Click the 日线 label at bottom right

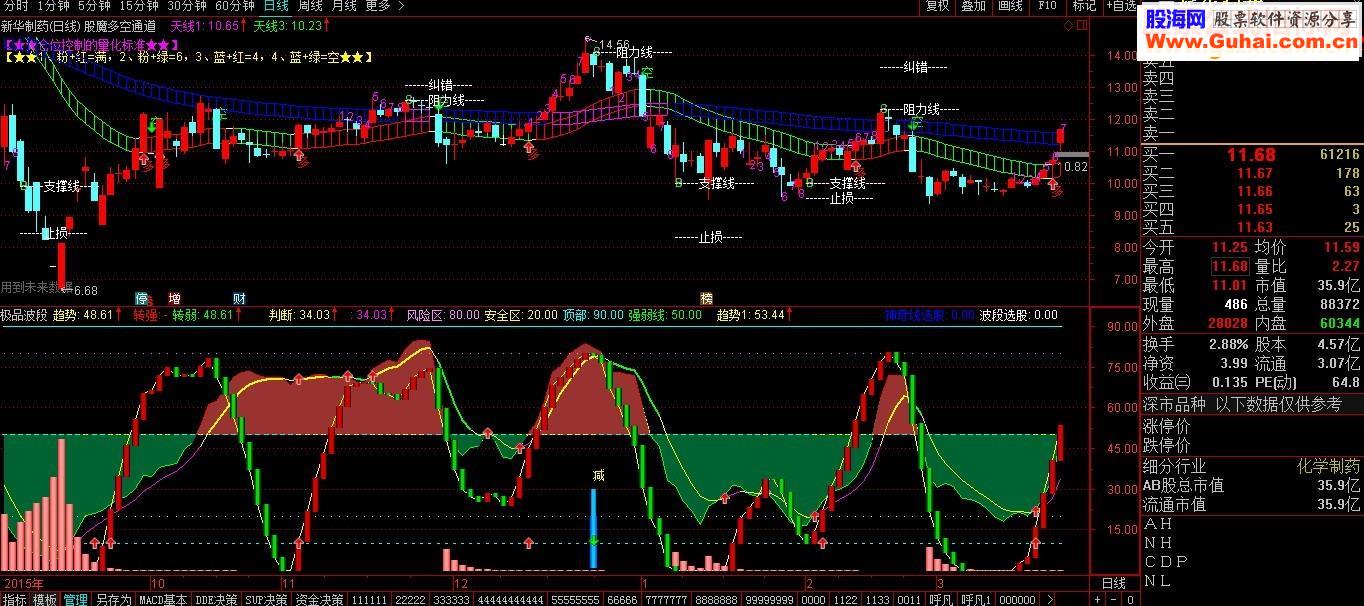pyautogui.click(x=1114, y=583)
